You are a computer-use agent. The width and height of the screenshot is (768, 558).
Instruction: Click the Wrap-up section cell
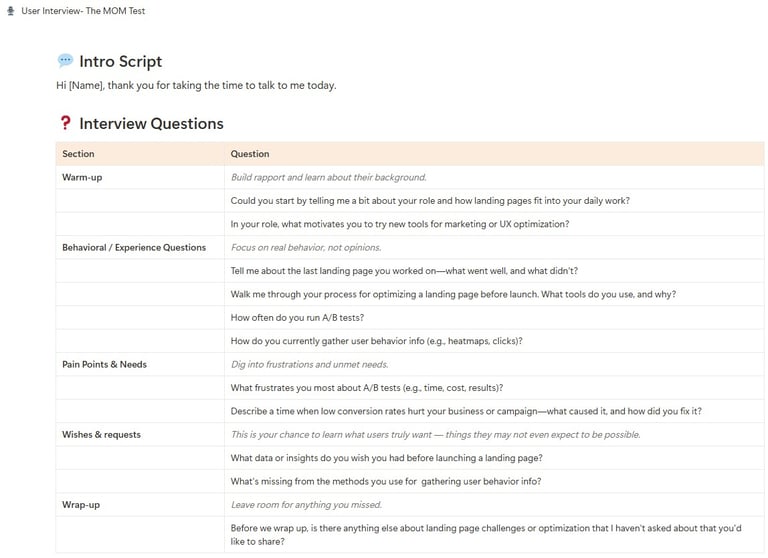(x=140, y=505)
